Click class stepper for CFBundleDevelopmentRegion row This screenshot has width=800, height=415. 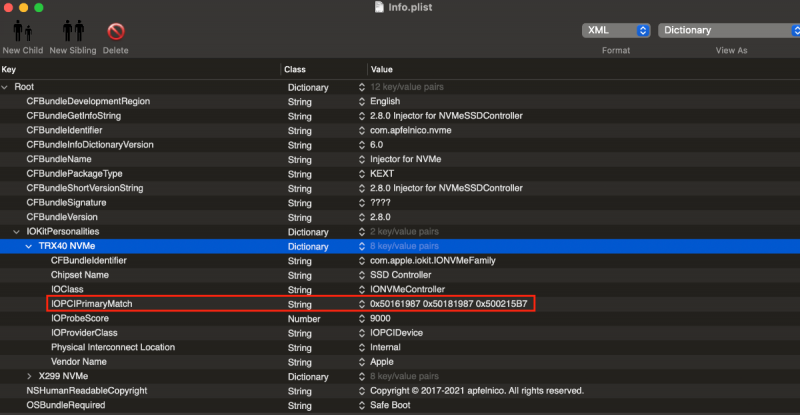pos(362,102)
